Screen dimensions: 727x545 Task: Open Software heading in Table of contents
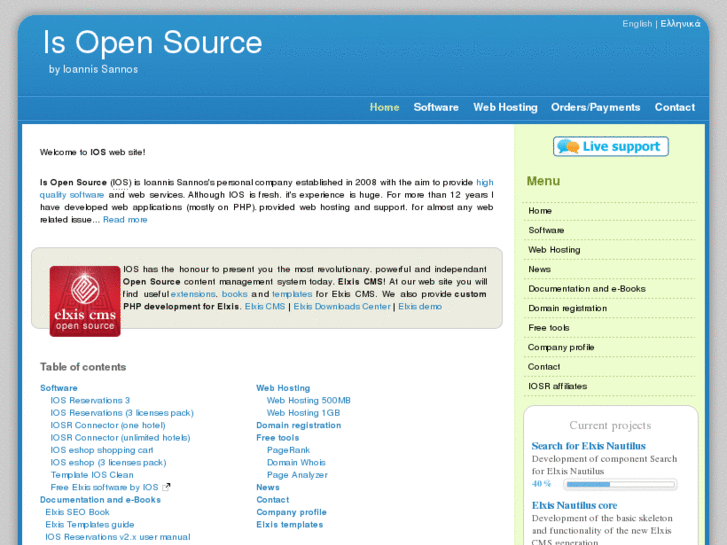[59, 388]
